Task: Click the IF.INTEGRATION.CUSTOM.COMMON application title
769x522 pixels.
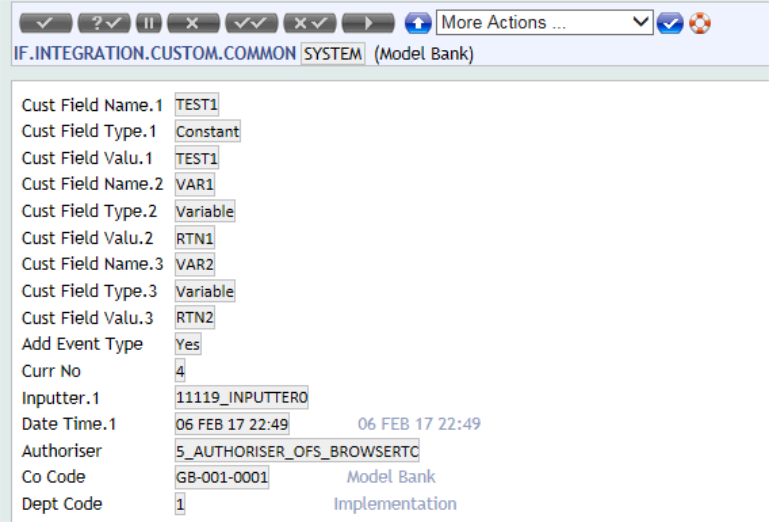Action: pos(155,54)
